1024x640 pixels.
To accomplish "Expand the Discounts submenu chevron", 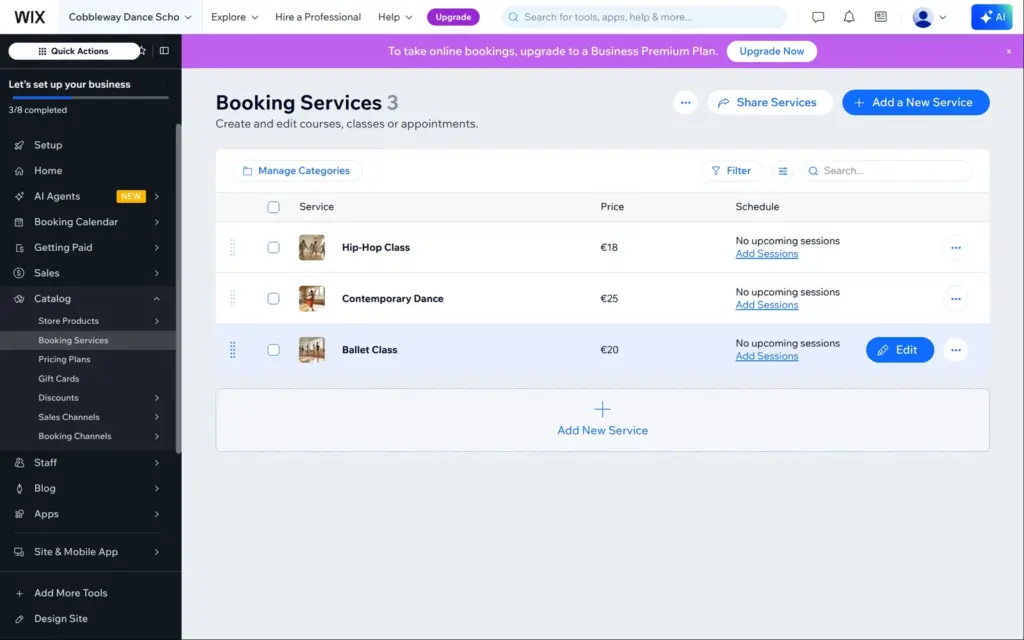I will click(x=157, y=398).
